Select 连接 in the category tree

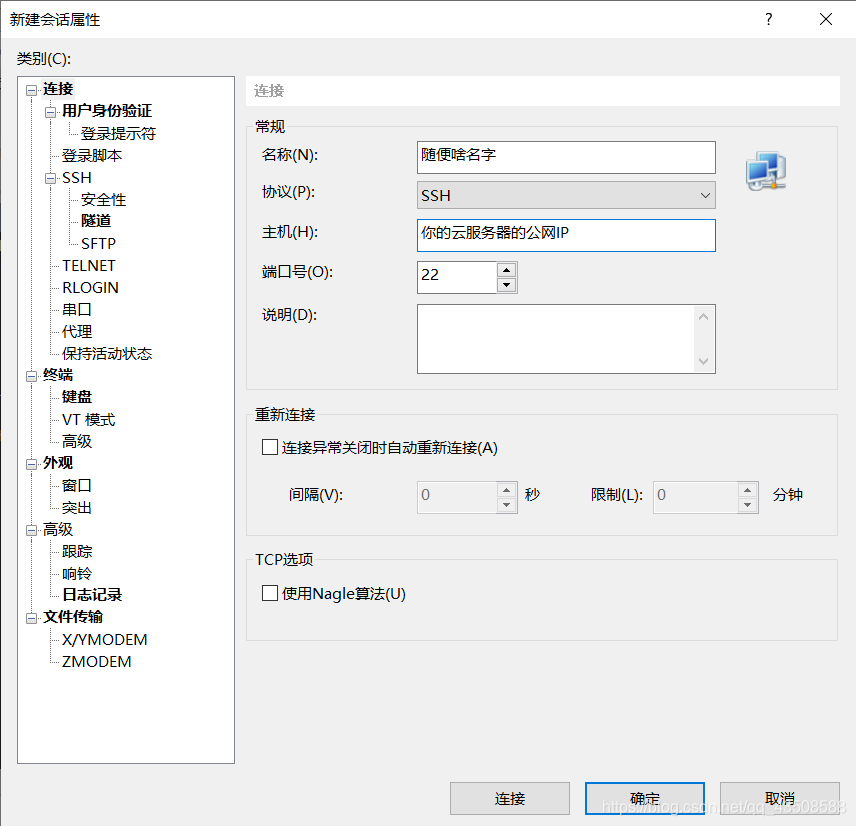pos(58,89)
